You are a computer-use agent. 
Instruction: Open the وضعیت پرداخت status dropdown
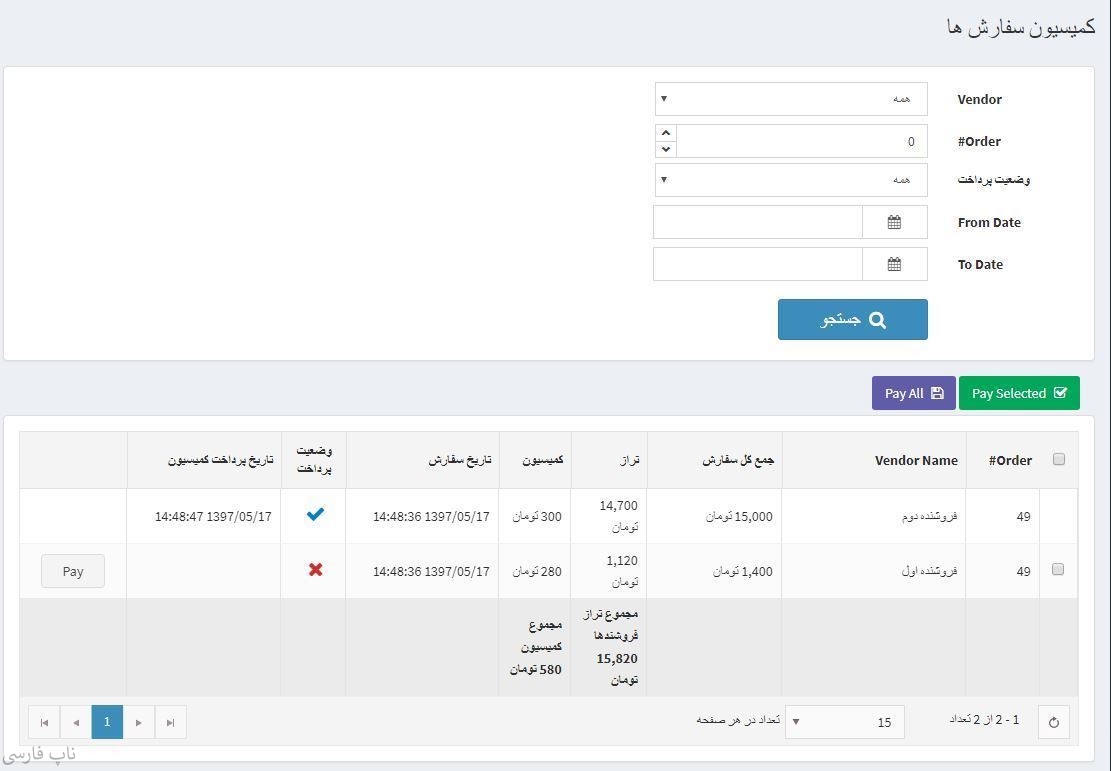pos(791,180)
